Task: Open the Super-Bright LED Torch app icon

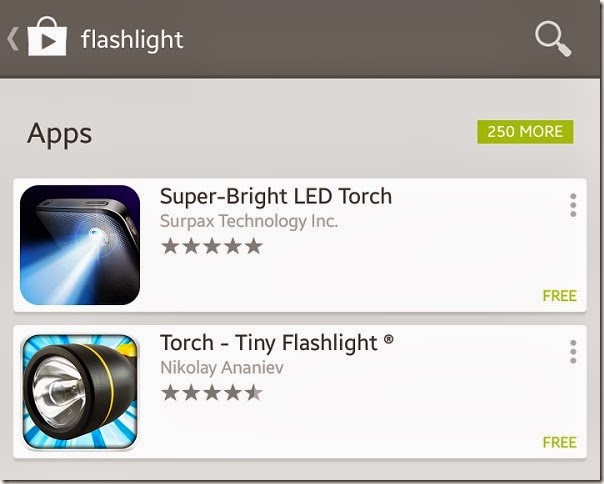Action: click(x=80, y=245)
